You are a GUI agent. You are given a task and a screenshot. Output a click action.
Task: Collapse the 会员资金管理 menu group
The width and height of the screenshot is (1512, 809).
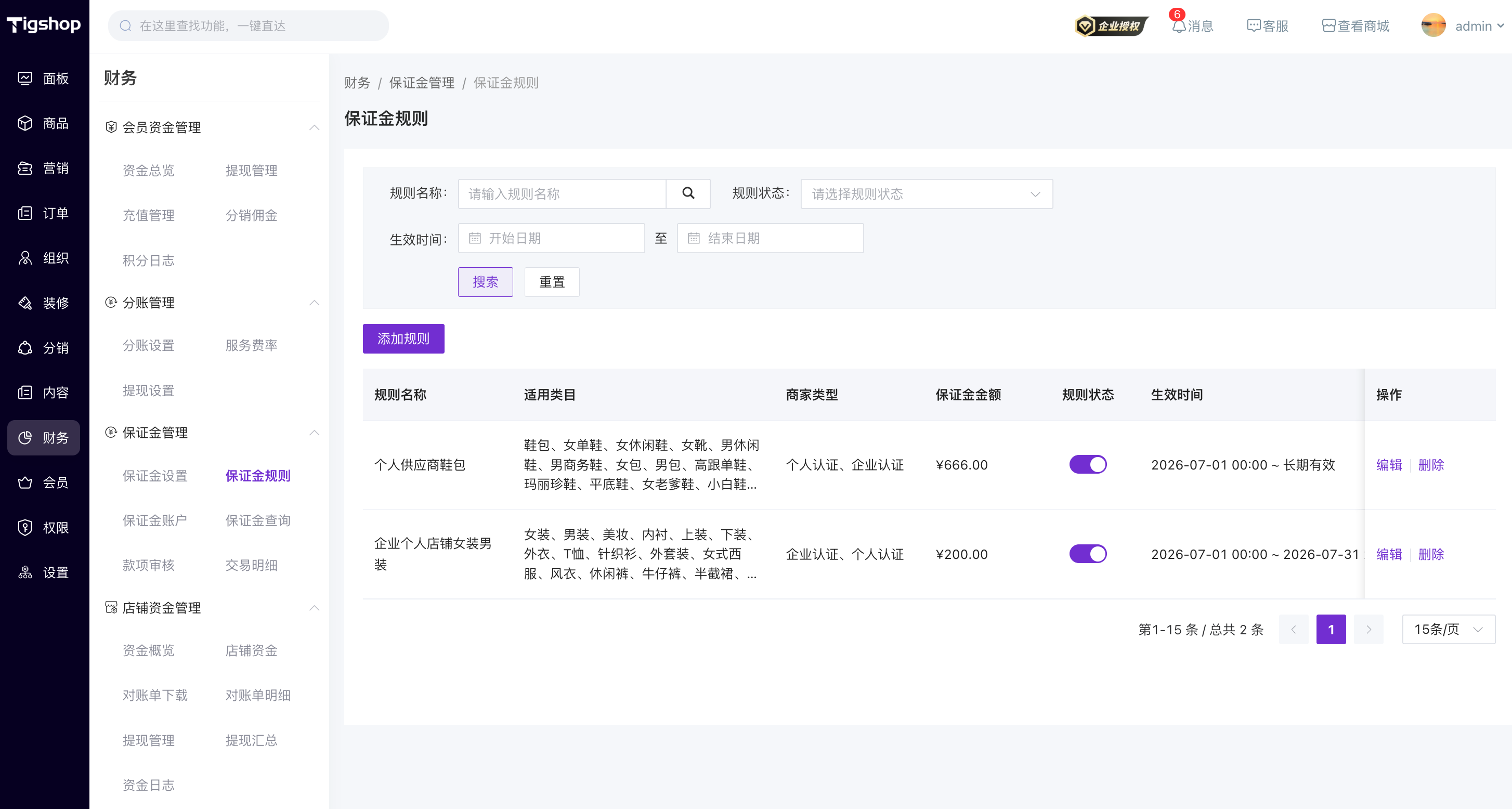315,127
